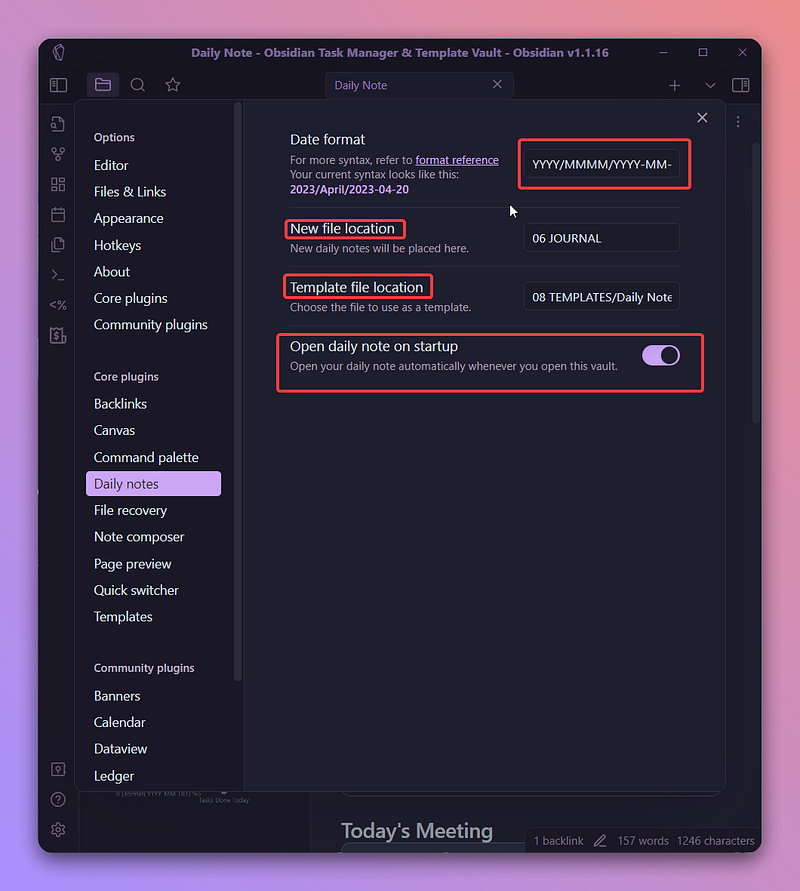The width and height of the screenshot is (800, 891).
Task: Open Banners plugin settings
Action: point(117,696)
